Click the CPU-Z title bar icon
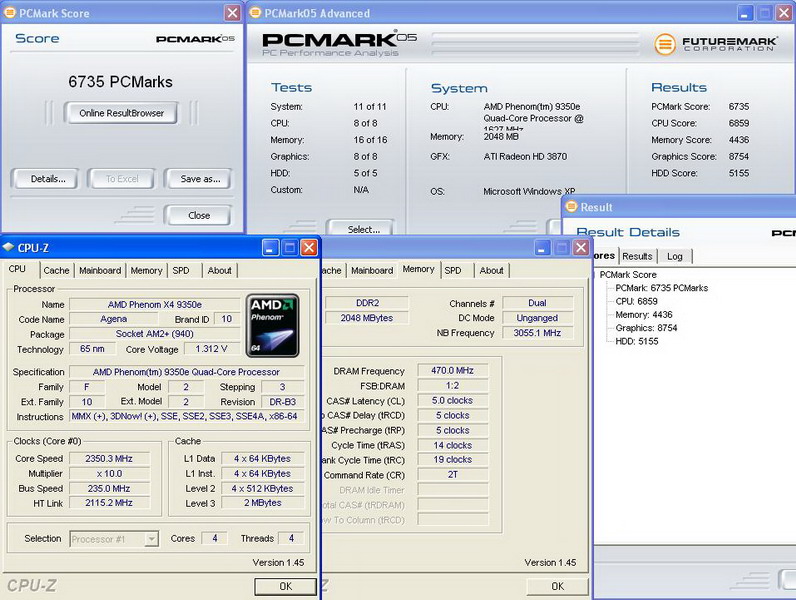The image size is (796, 600). [x=9, y=247]
